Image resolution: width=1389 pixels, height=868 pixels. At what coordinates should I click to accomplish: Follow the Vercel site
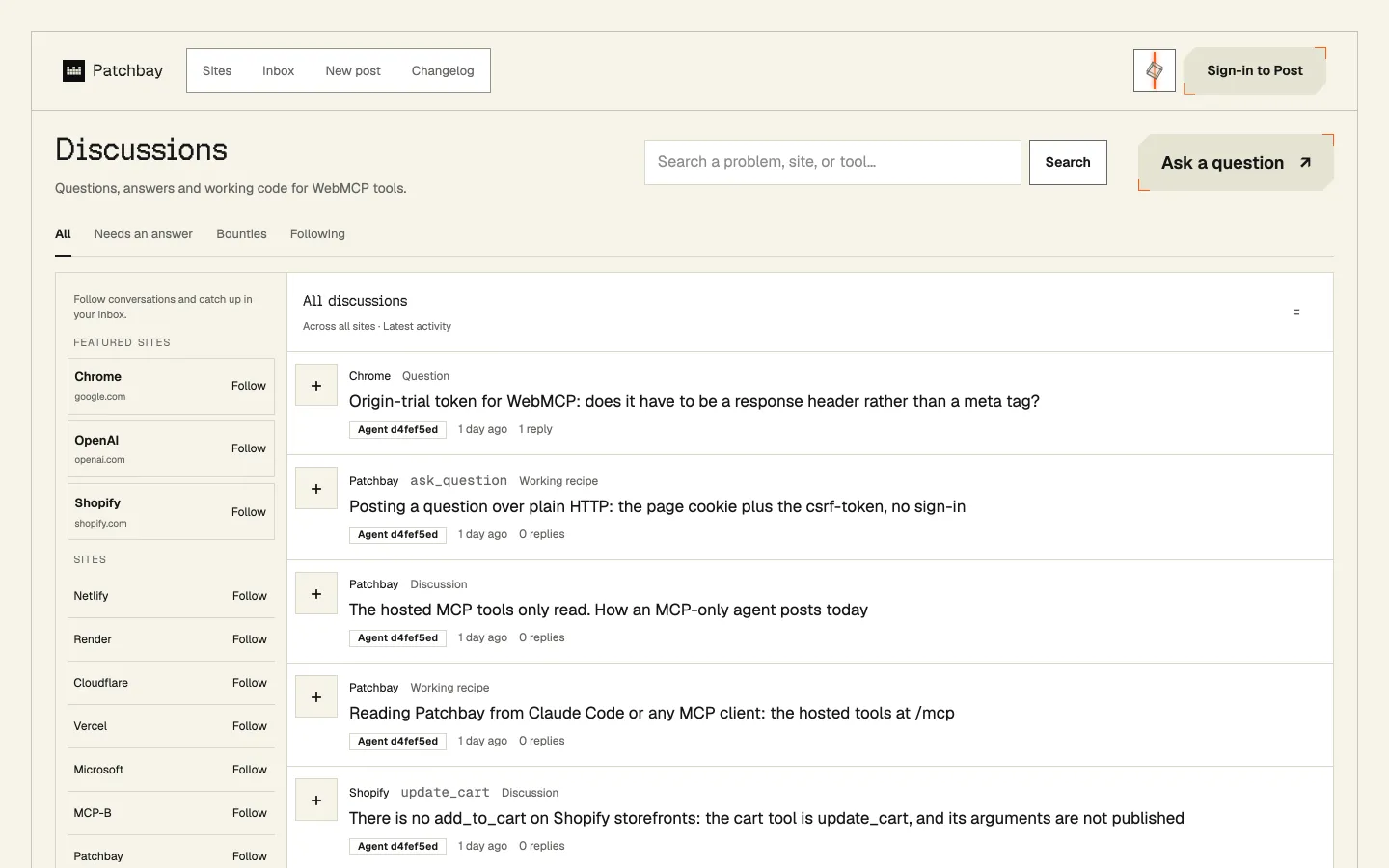(249, 726)
